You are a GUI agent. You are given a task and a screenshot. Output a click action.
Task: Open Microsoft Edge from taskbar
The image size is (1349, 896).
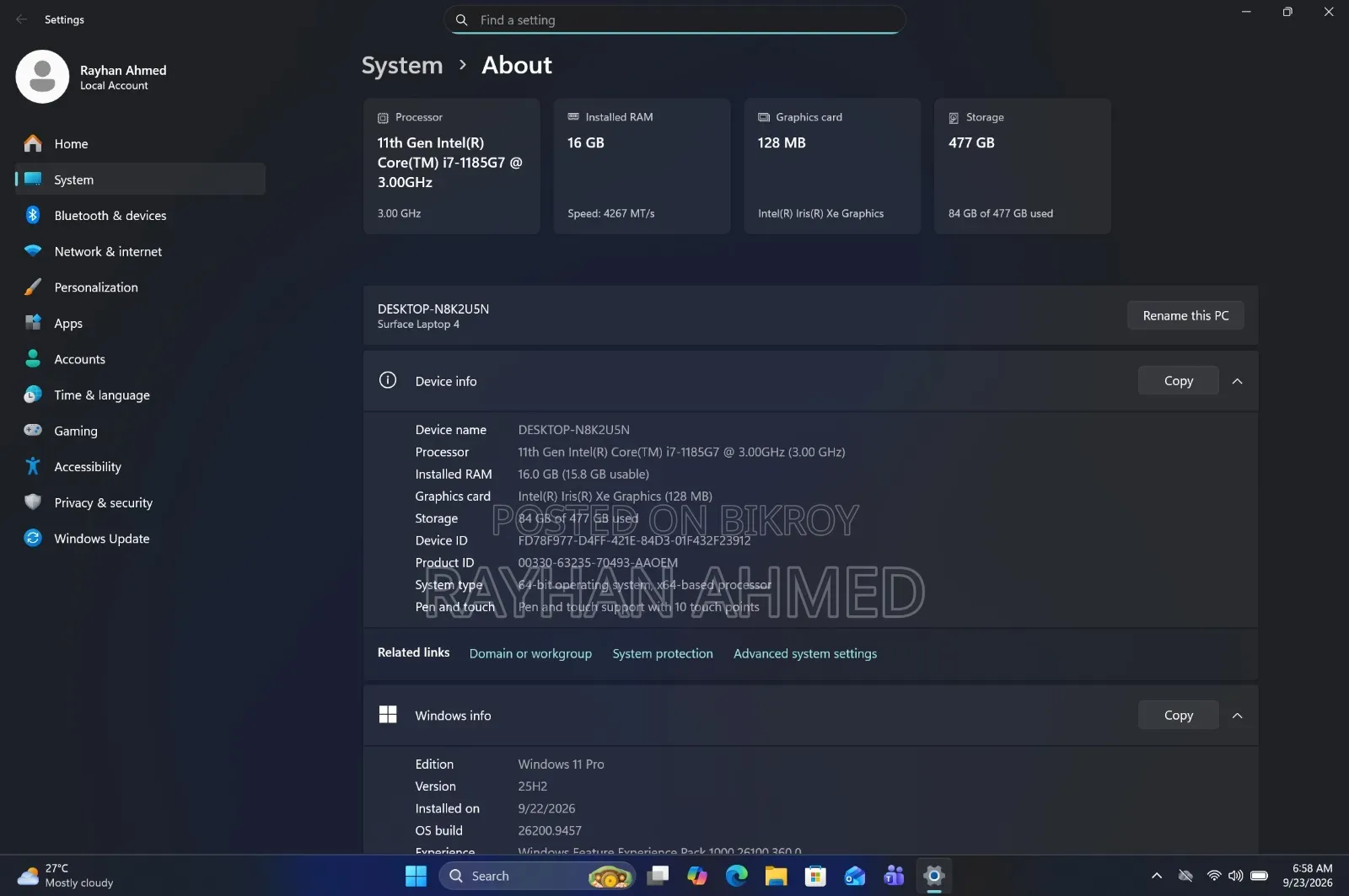click(737, 876)
